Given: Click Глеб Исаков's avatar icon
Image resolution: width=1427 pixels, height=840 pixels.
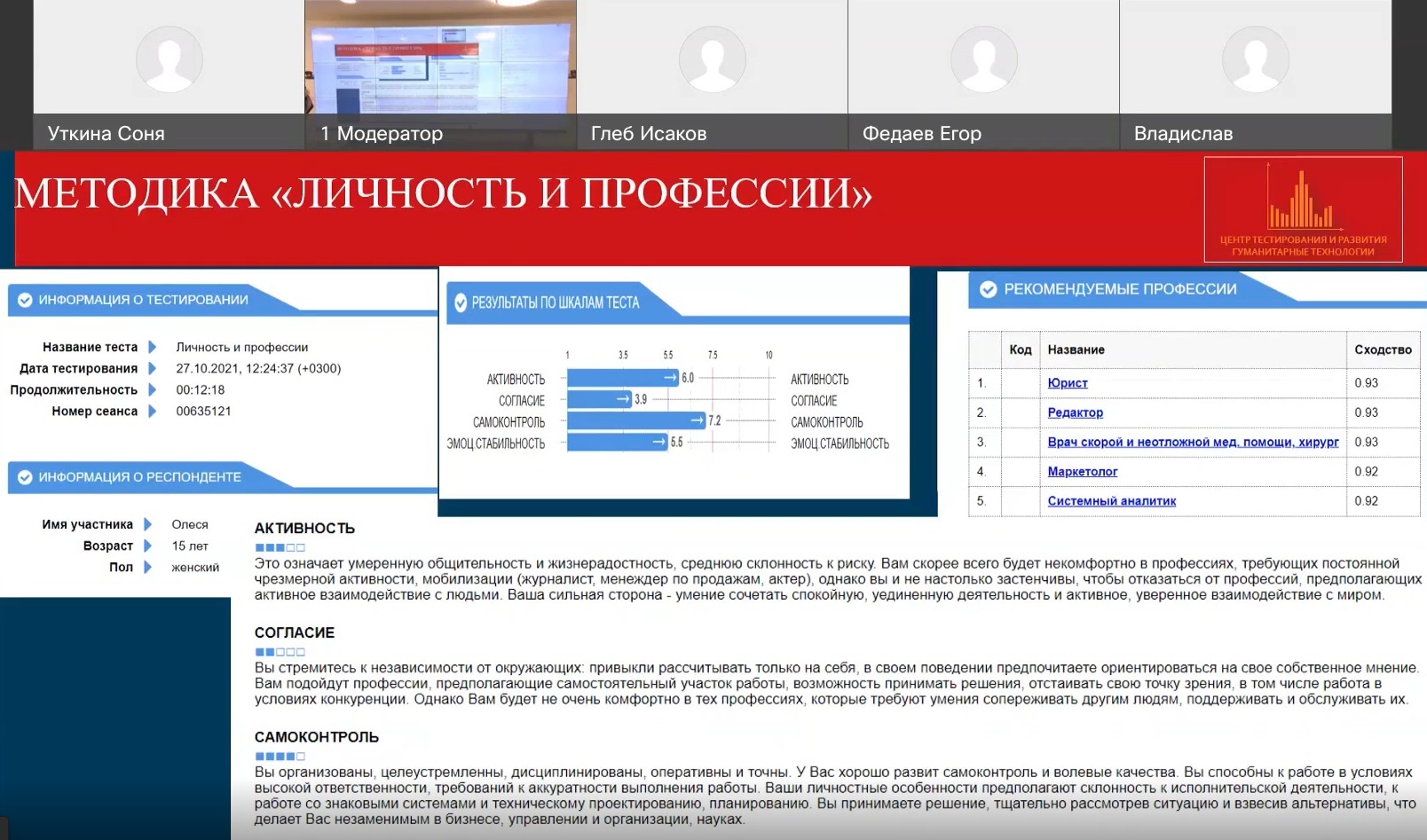Looking at the screenshot, I should pyautogui.click(x=712, y=59).
